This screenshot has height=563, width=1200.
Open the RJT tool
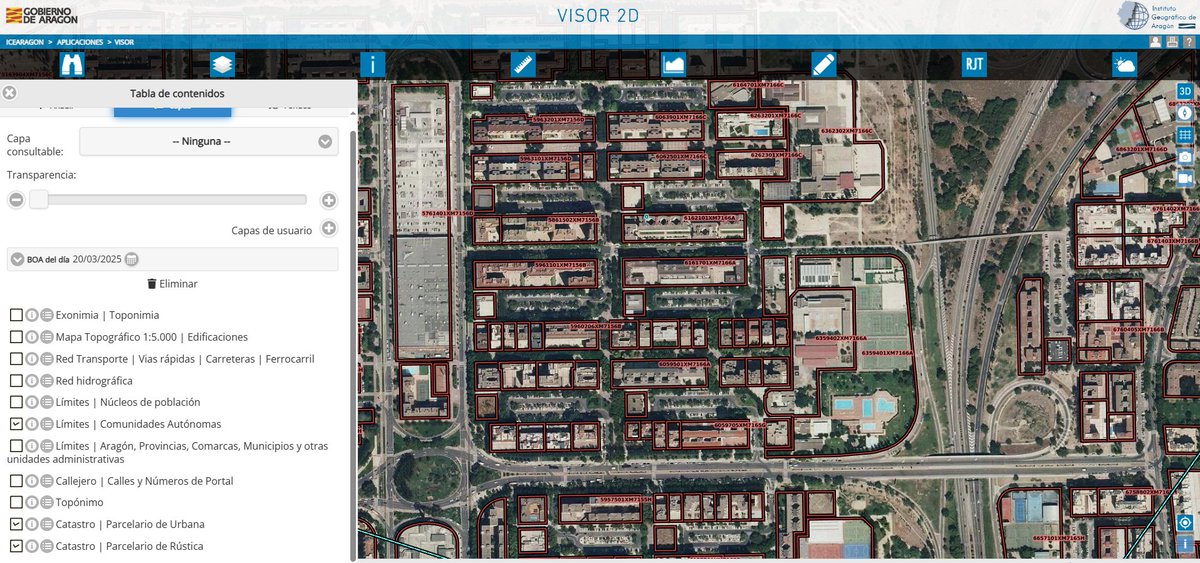tap(974, 65)
